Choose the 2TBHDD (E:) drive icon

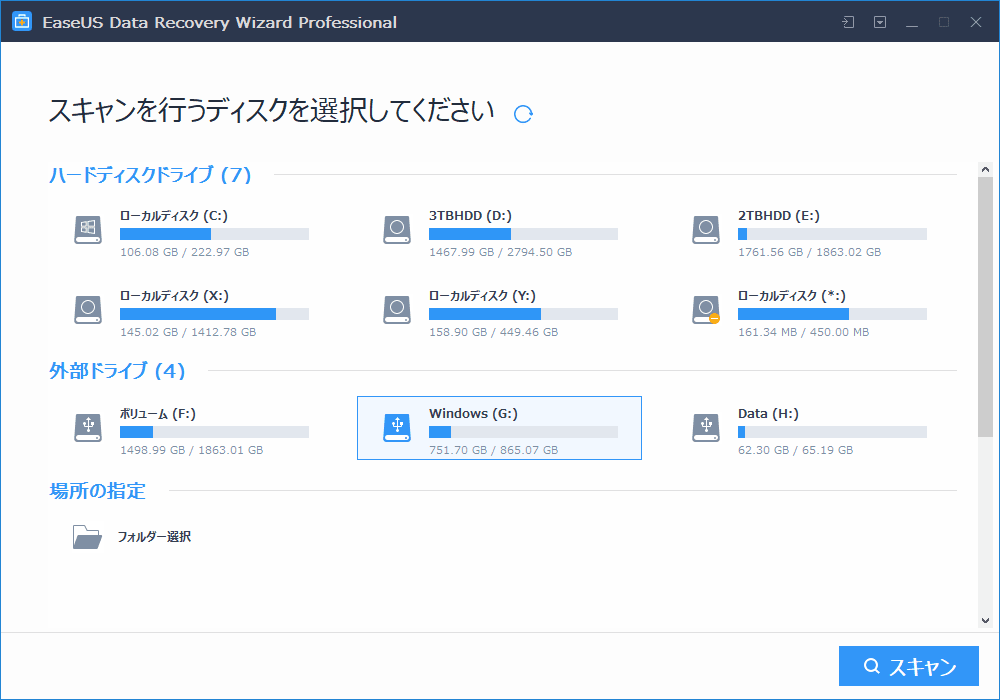(x=706, y=230)
